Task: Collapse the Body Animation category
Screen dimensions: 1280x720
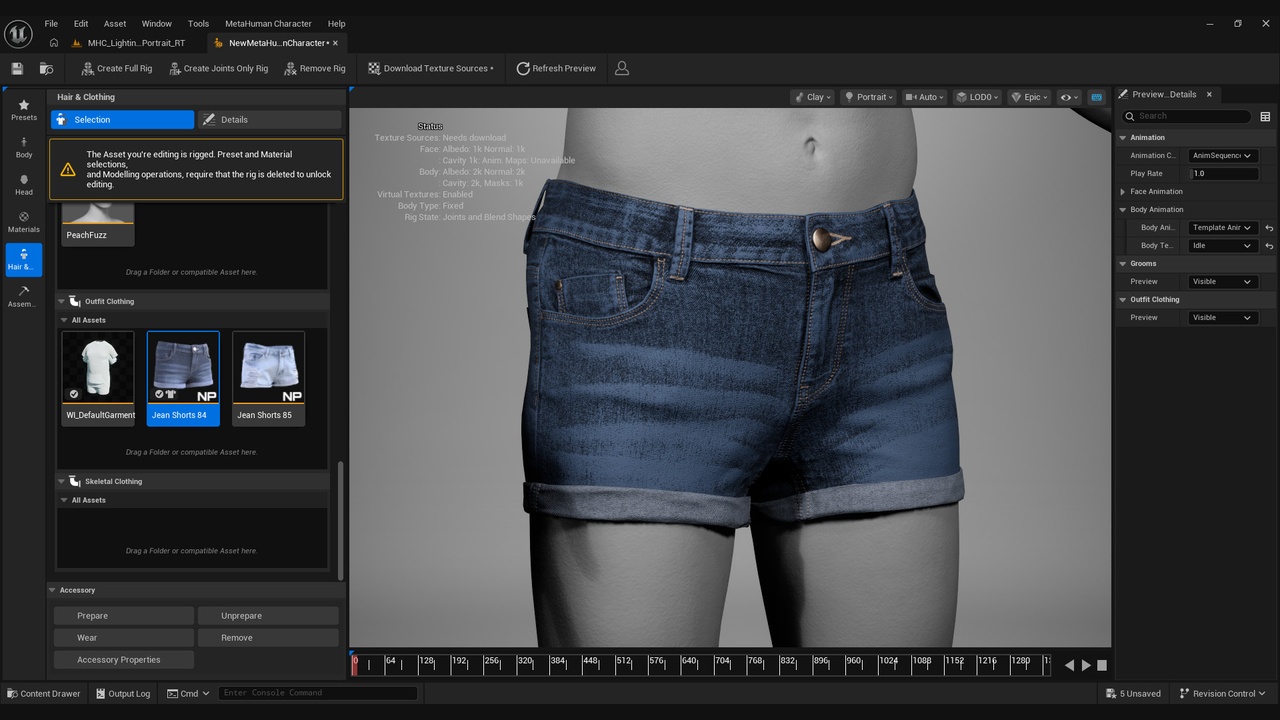Action: pyautogui.click(x=1123, y=210)
